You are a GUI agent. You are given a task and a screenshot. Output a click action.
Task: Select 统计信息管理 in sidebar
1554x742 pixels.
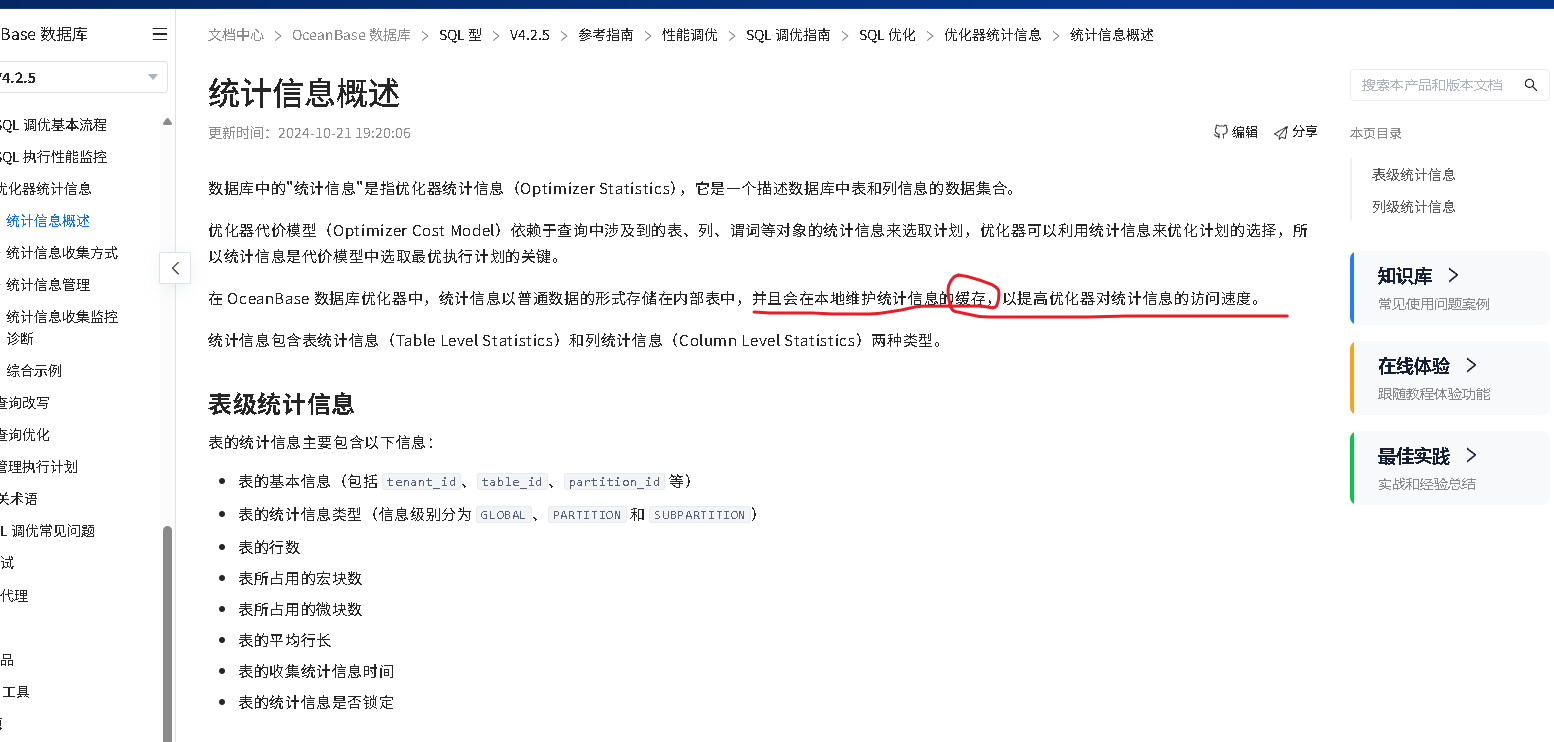(x=48, y=284)
